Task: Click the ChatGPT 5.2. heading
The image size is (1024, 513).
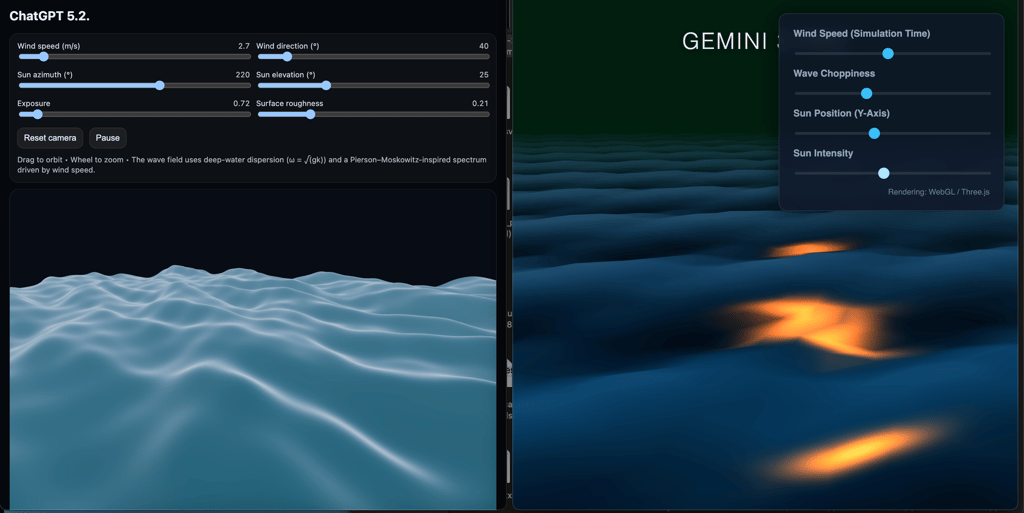Action: [x=50, y=16]
